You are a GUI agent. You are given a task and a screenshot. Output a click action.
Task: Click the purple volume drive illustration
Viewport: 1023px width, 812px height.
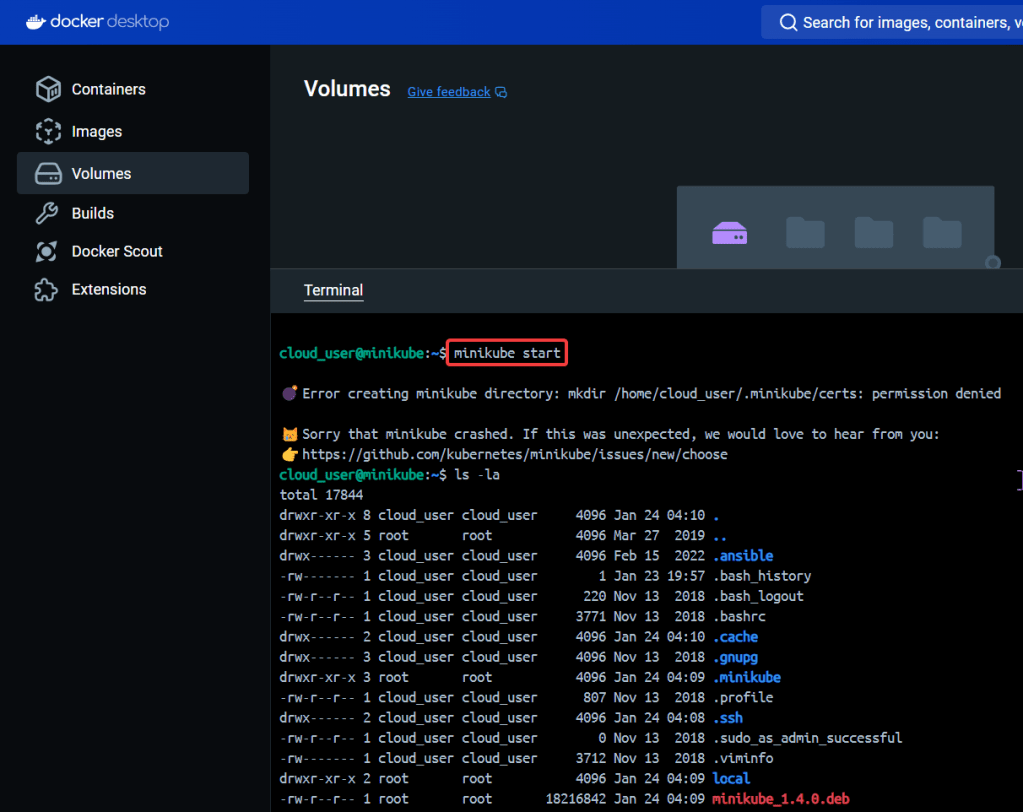[x=730, y=234]
